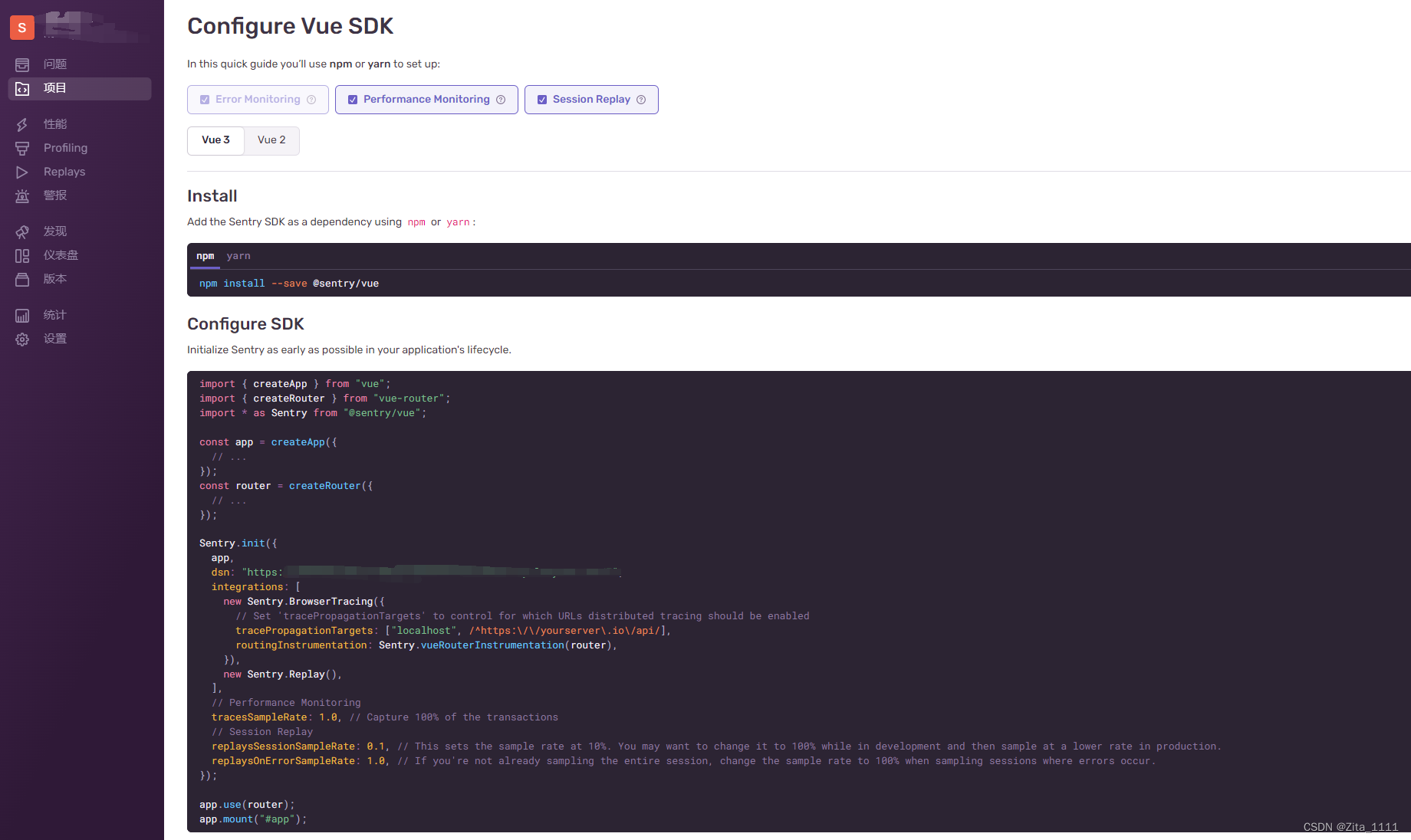Click the new Sentry.BrowserTracing({ line
The height and width of the screenshot is (840, 1411).
click(304, 602)
